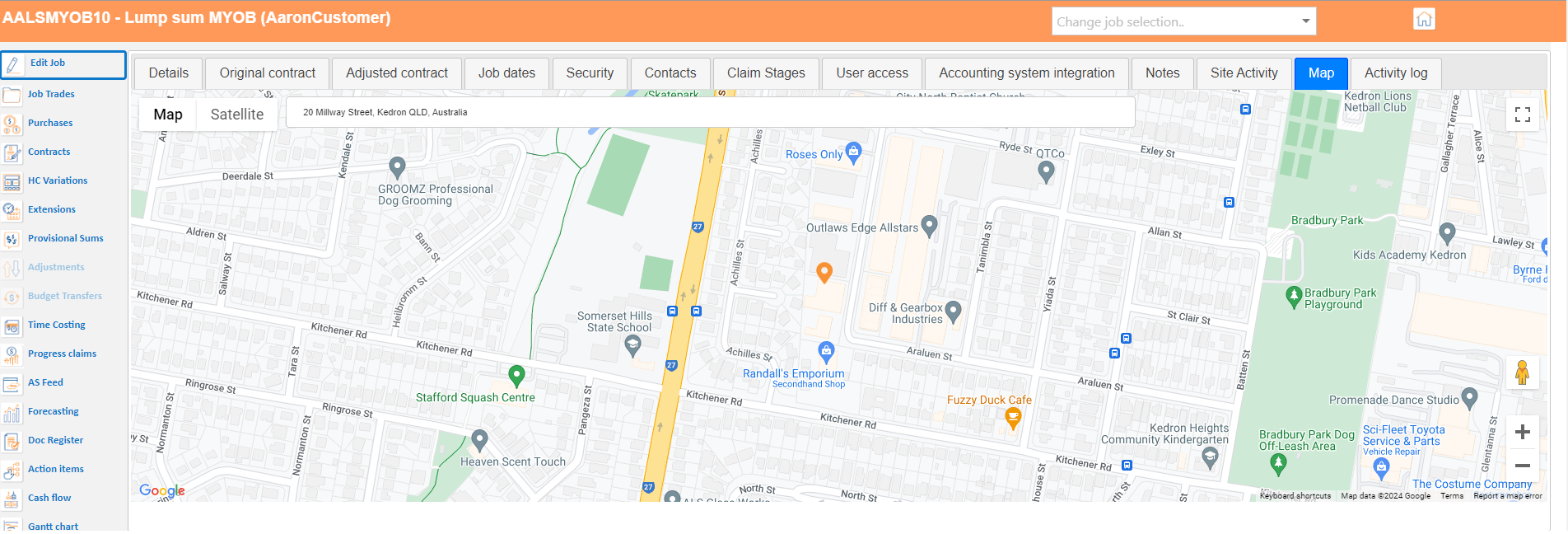Click the Fuzzy Duck Cafe map pin
The height and width of the screenshot is (534, 1568).
click(1013, 419)
